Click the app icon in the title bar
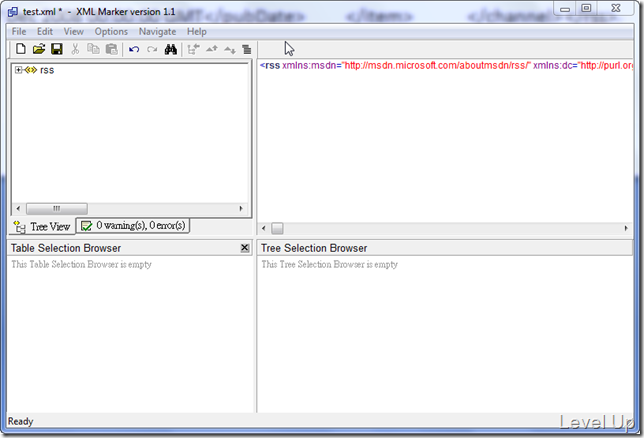 point(13,12)
